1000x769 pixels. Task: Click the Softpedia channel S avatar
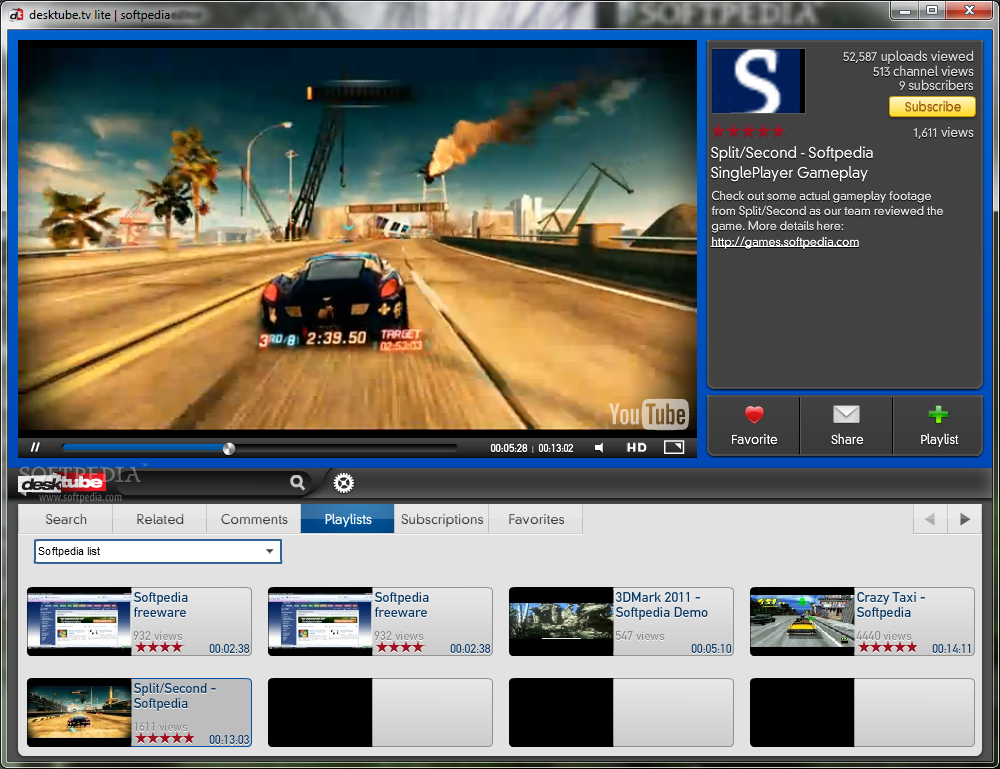[758, 81]
